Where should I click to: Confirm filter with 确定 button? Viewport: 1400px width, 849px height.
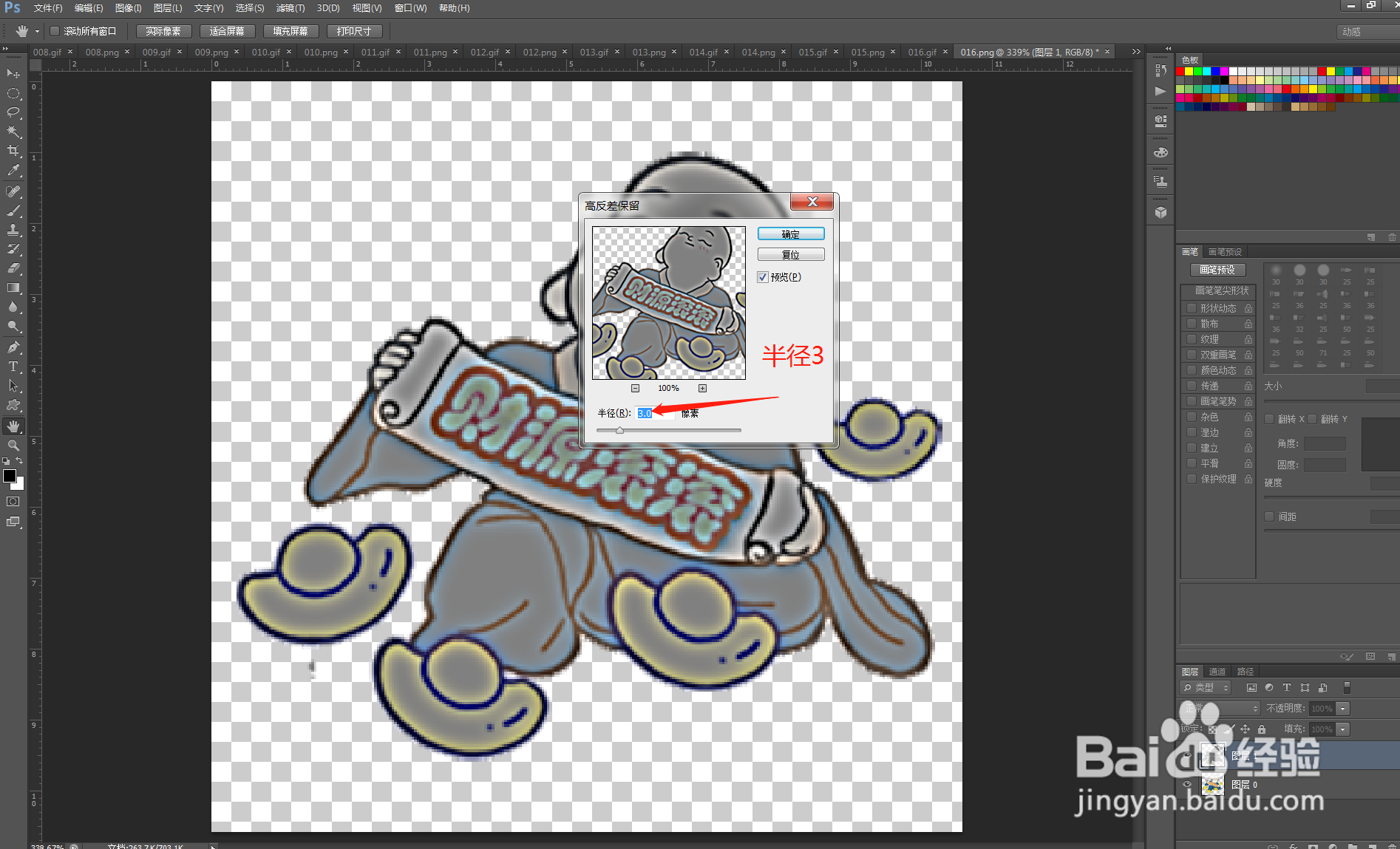click(x=791, y=234)
